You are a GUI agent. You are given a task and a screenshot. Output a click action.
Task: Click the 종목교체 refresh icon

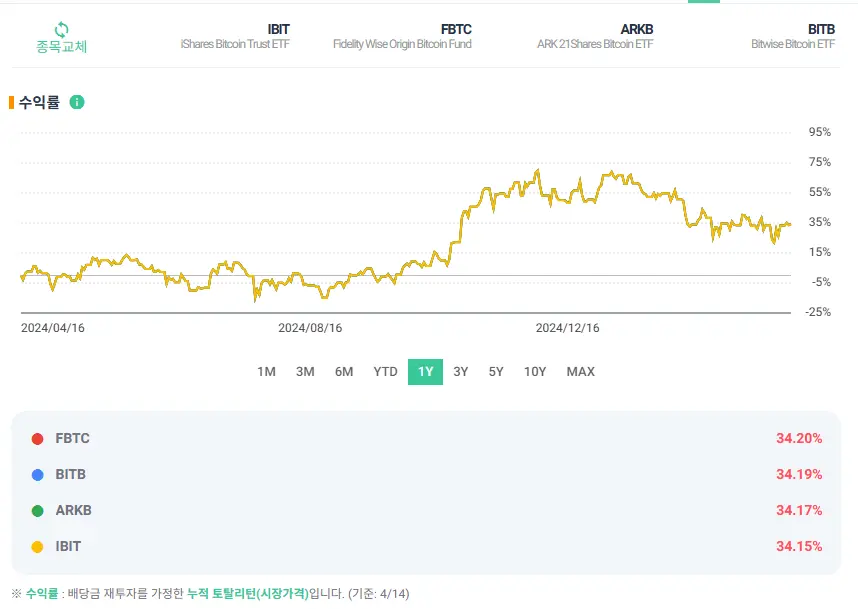pos(61,30)
